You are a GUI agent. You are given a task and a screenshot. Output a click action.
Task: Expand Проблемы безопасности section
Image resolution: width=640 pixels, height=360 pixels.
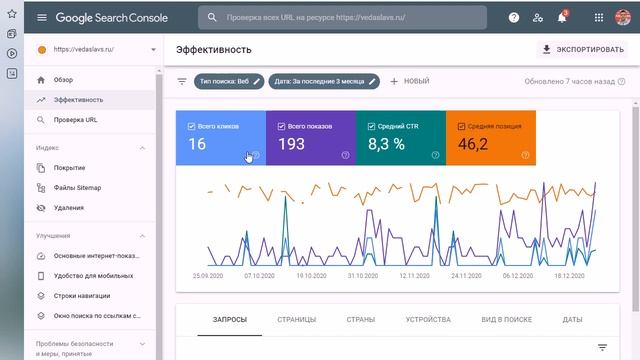[142, 344]
